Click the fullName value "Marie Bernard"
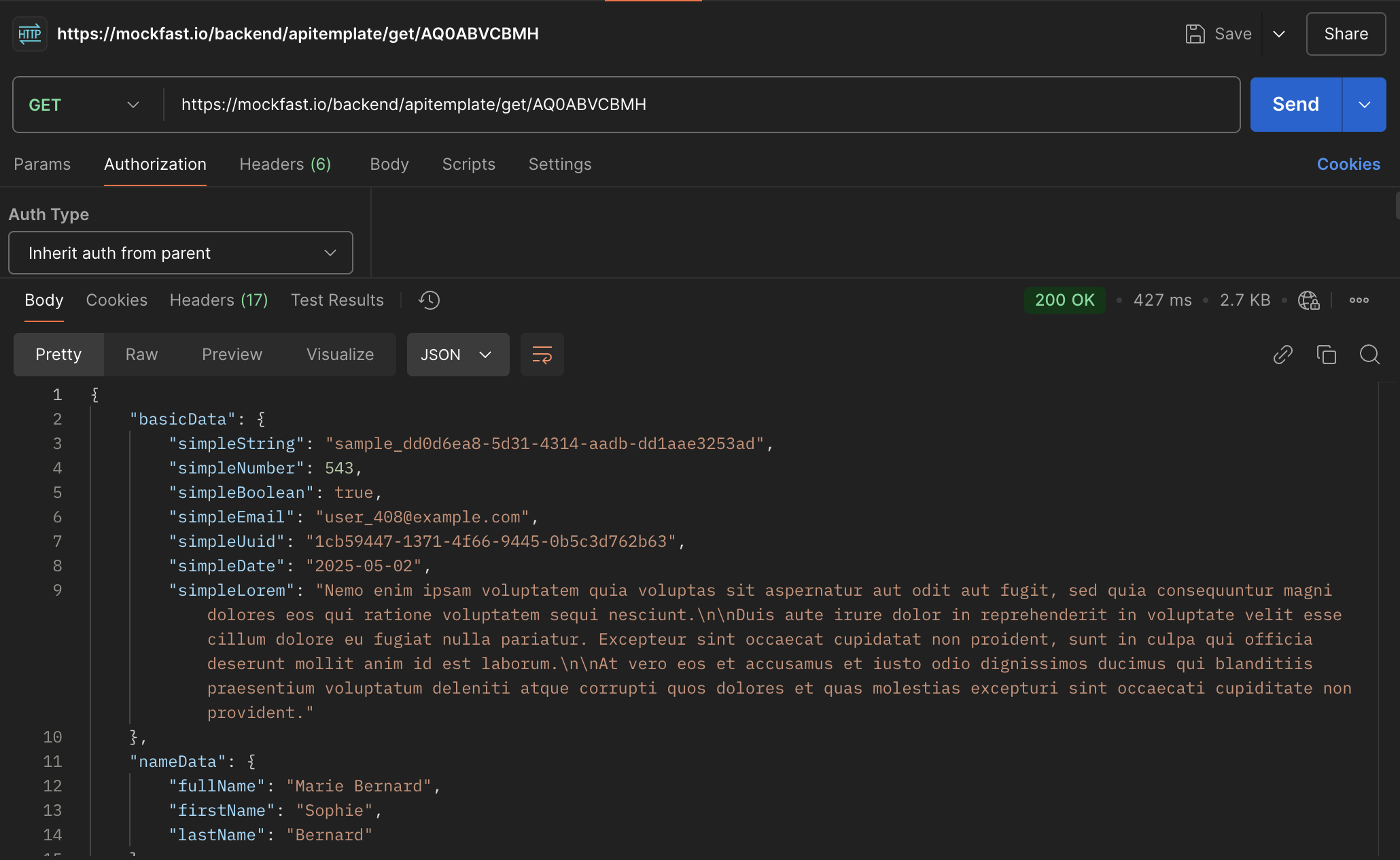The width and height of the screenshot is (1400, 860). pyautogui.click(x=359, y=786)
